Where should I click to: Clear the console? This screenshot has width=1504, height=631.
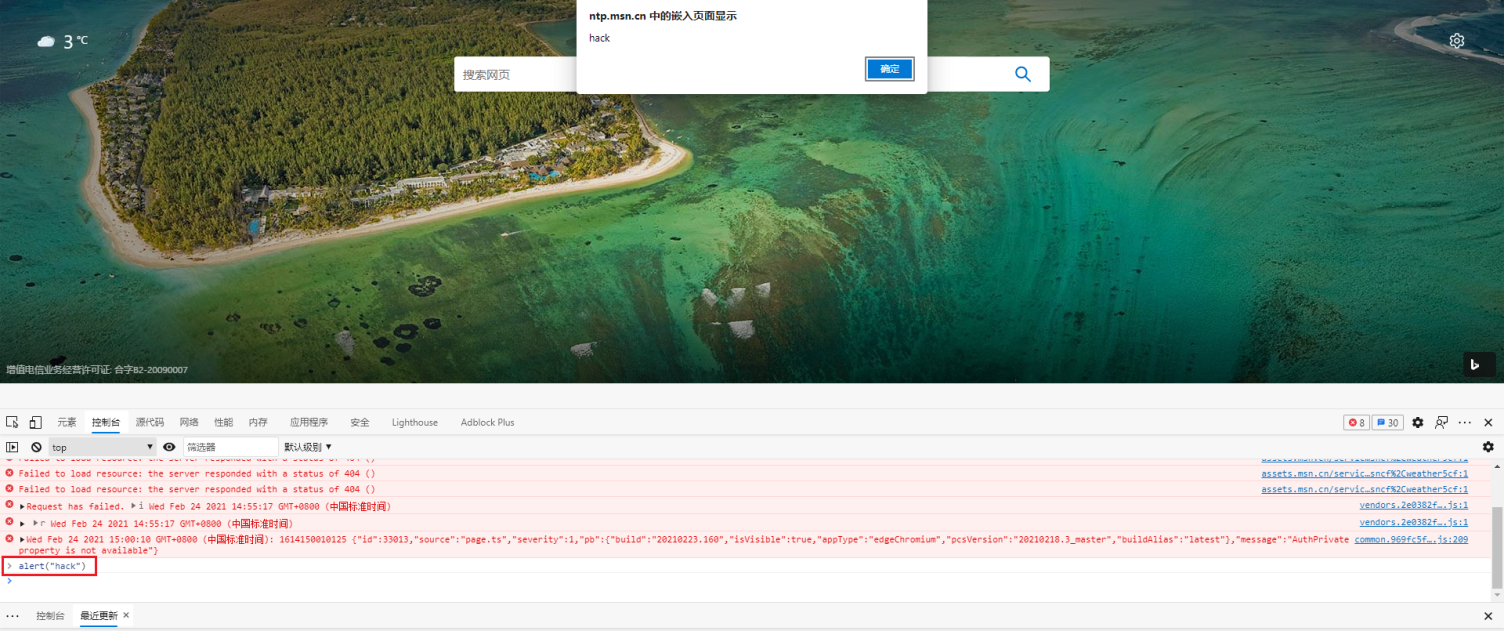36,447
